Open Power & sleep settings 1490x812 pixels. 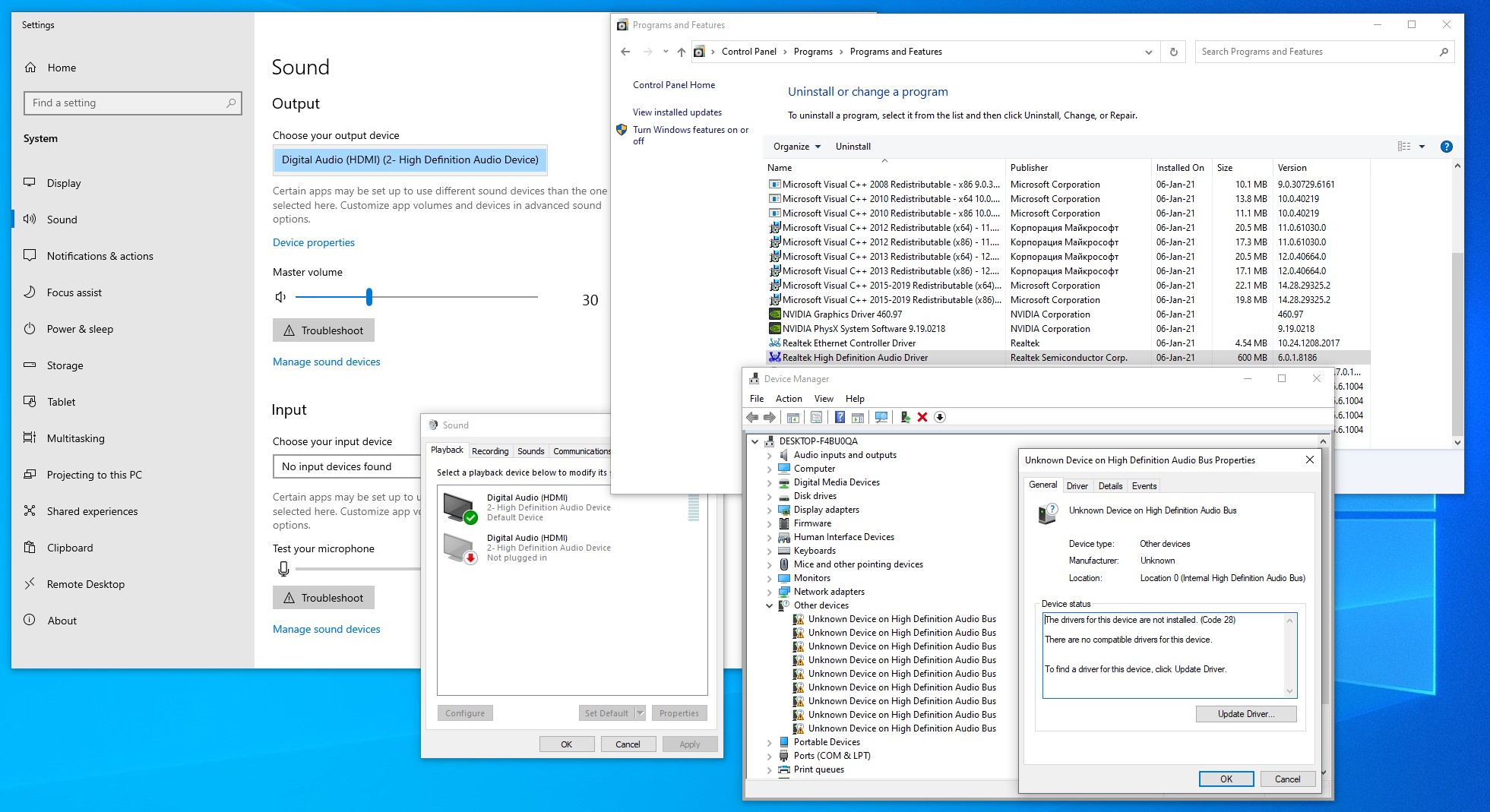point(80,329)
